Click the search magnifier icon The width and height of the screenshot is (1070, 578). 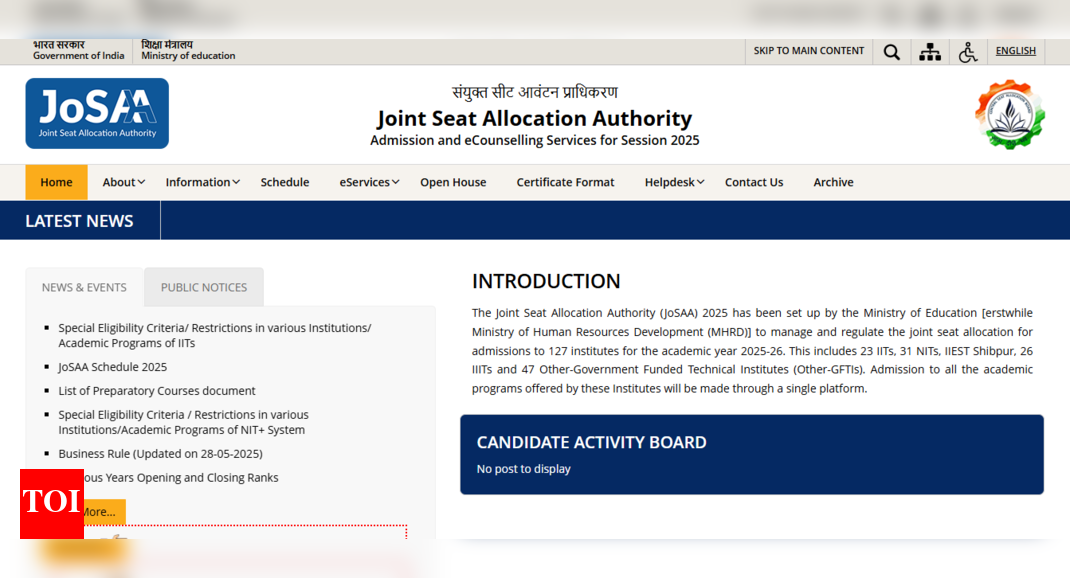[891, 52]
